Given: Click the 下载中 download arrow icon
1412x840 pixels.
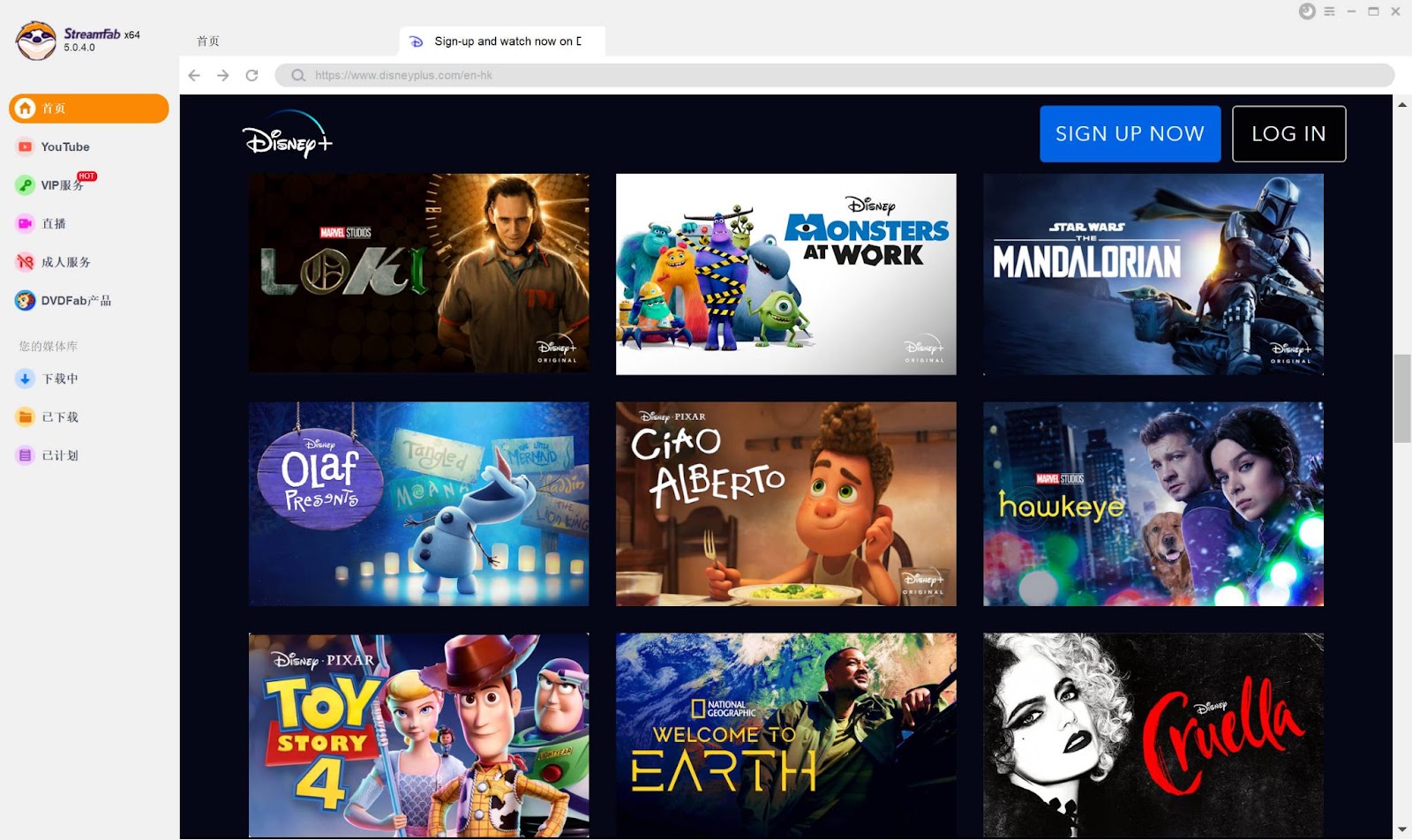Looking at the screenshot, I should click(26, 379).
